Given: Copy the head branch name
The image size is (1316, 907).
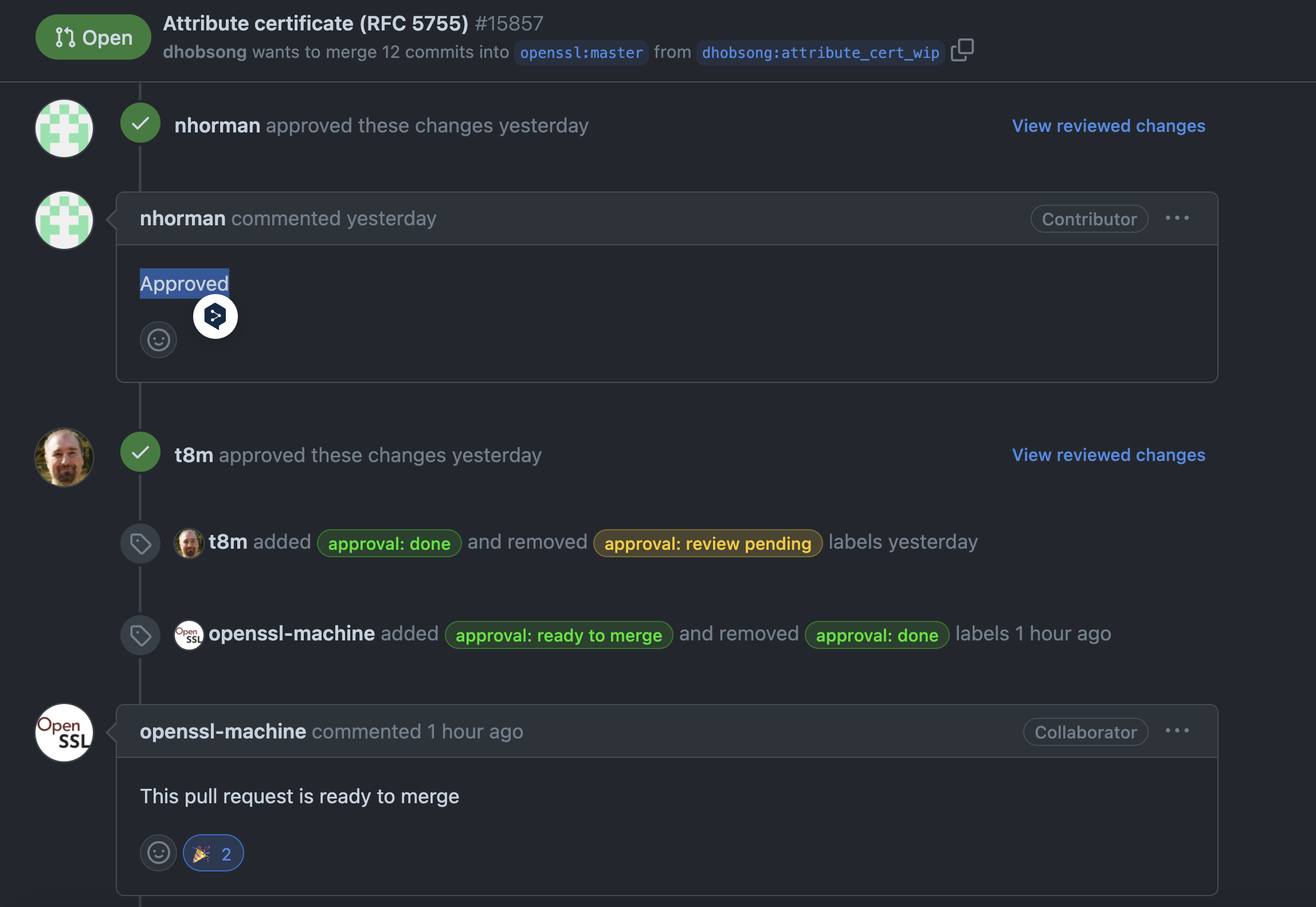Looking at the screenshot, I should (962, 50).
